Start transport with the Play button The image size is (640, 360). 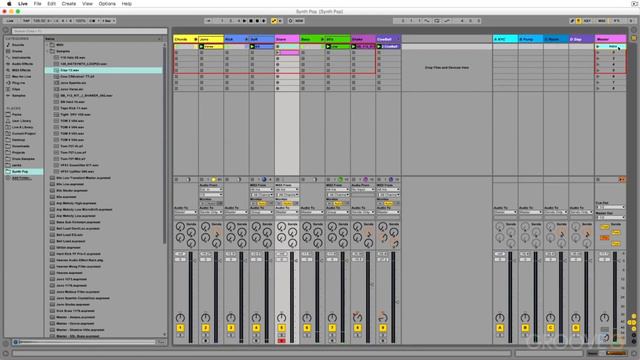(244, 20)
